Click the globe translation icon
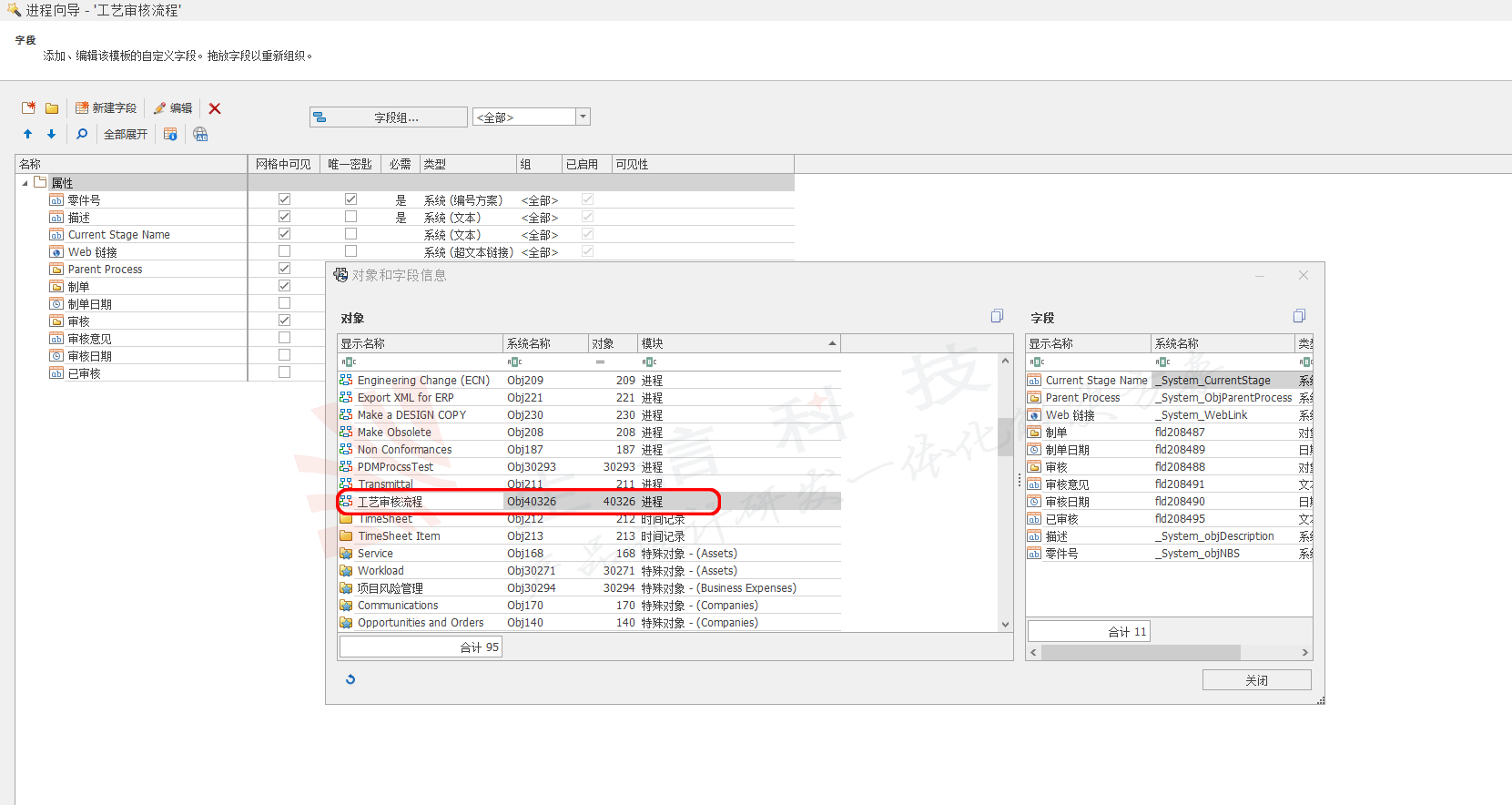This screenshot has width=1512, height=805. coord(200,134)
